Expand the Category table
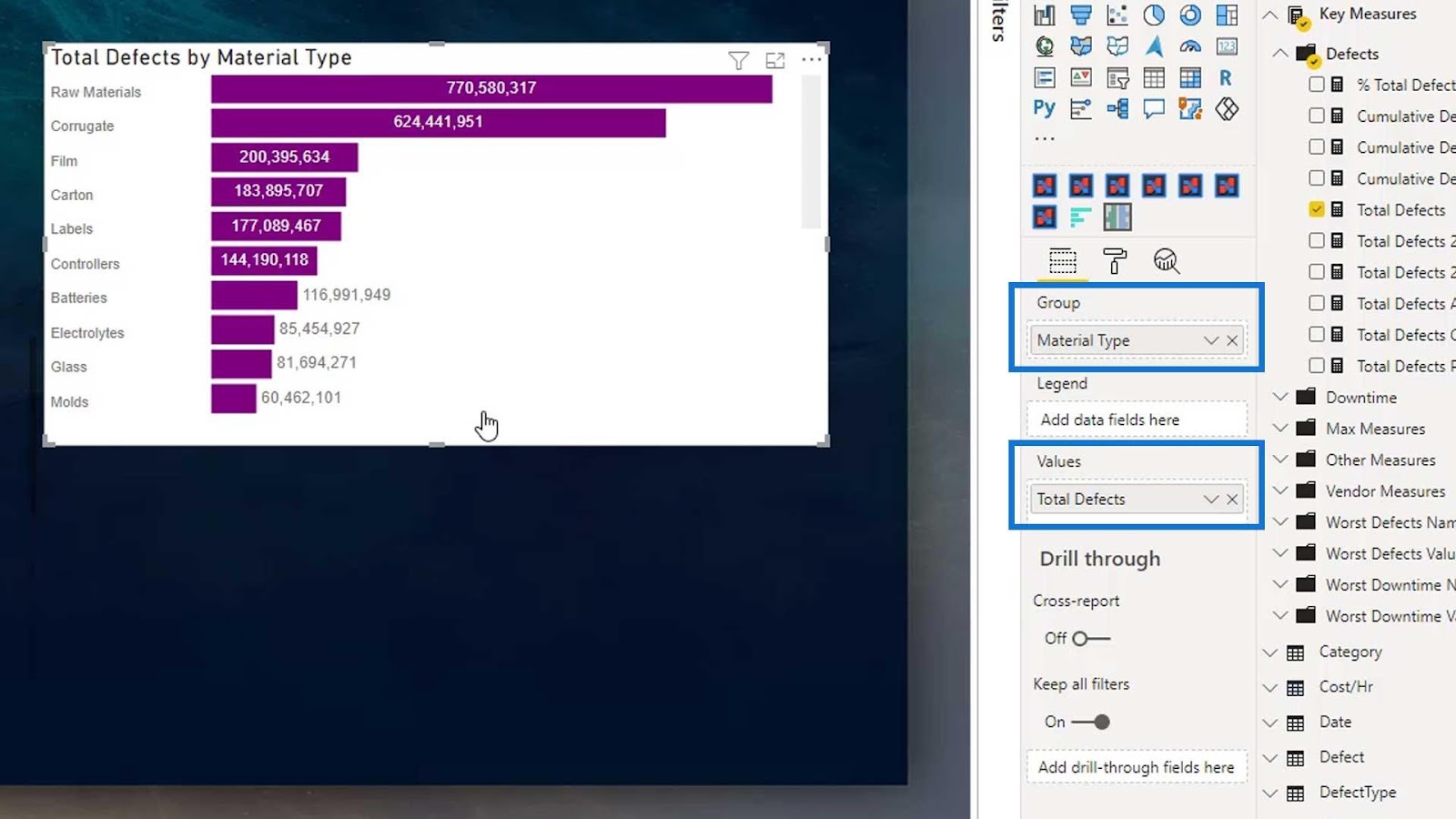Image resolution: width=1456 pixels, height=819 pixels. click(x=1270, y=652)
